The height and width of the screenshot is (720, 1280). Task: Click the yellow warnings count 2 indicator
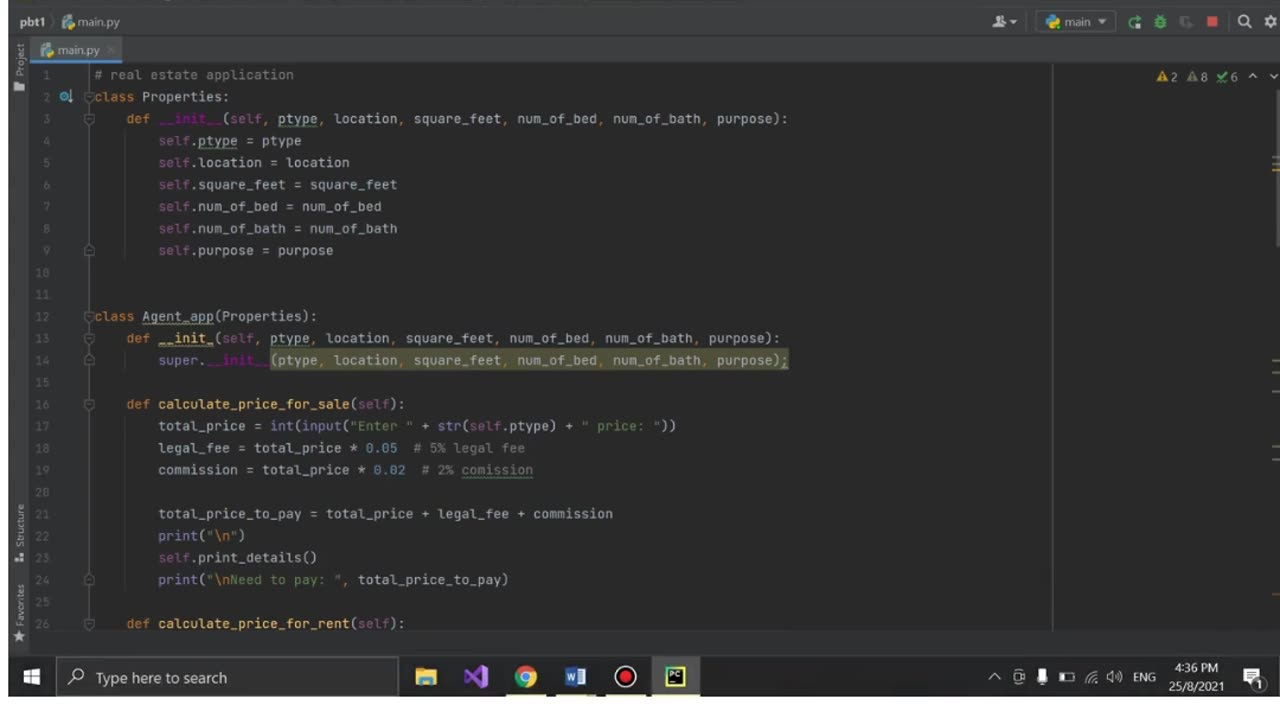tap(1167, 77)
